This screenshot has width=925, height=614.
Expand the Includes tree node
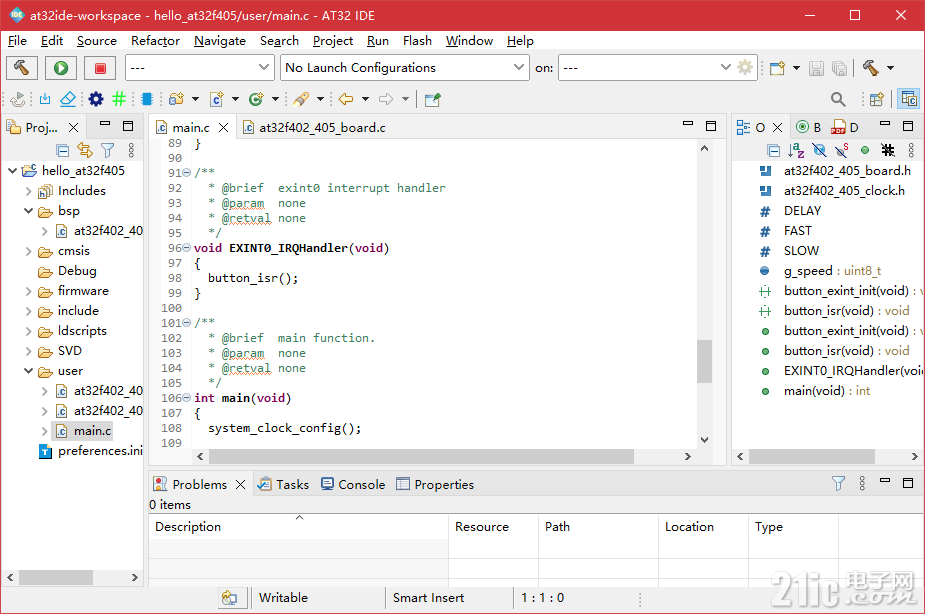point(28,191)
